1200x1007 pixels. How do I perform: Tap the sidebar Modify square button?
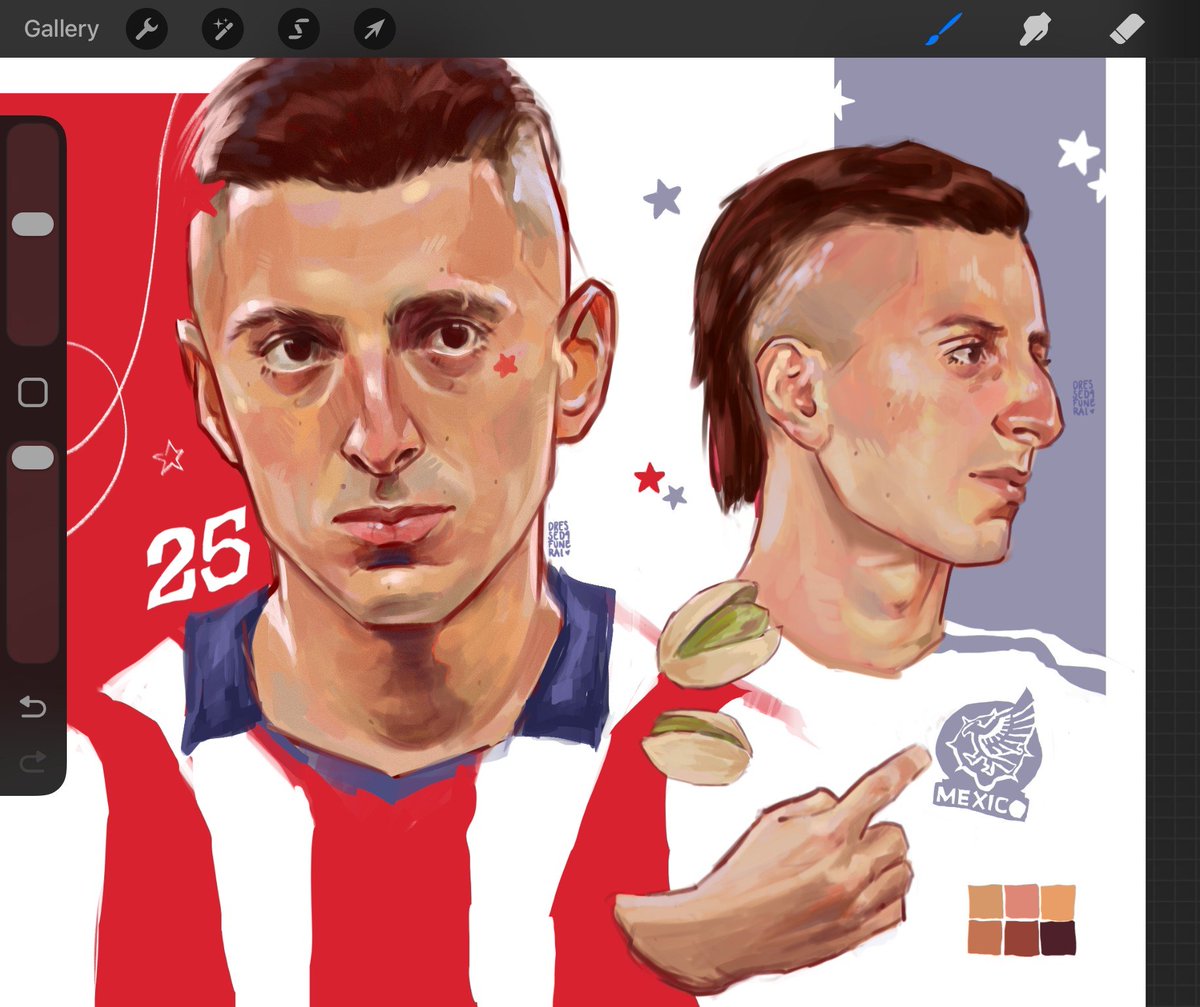(x=33, y=393)
